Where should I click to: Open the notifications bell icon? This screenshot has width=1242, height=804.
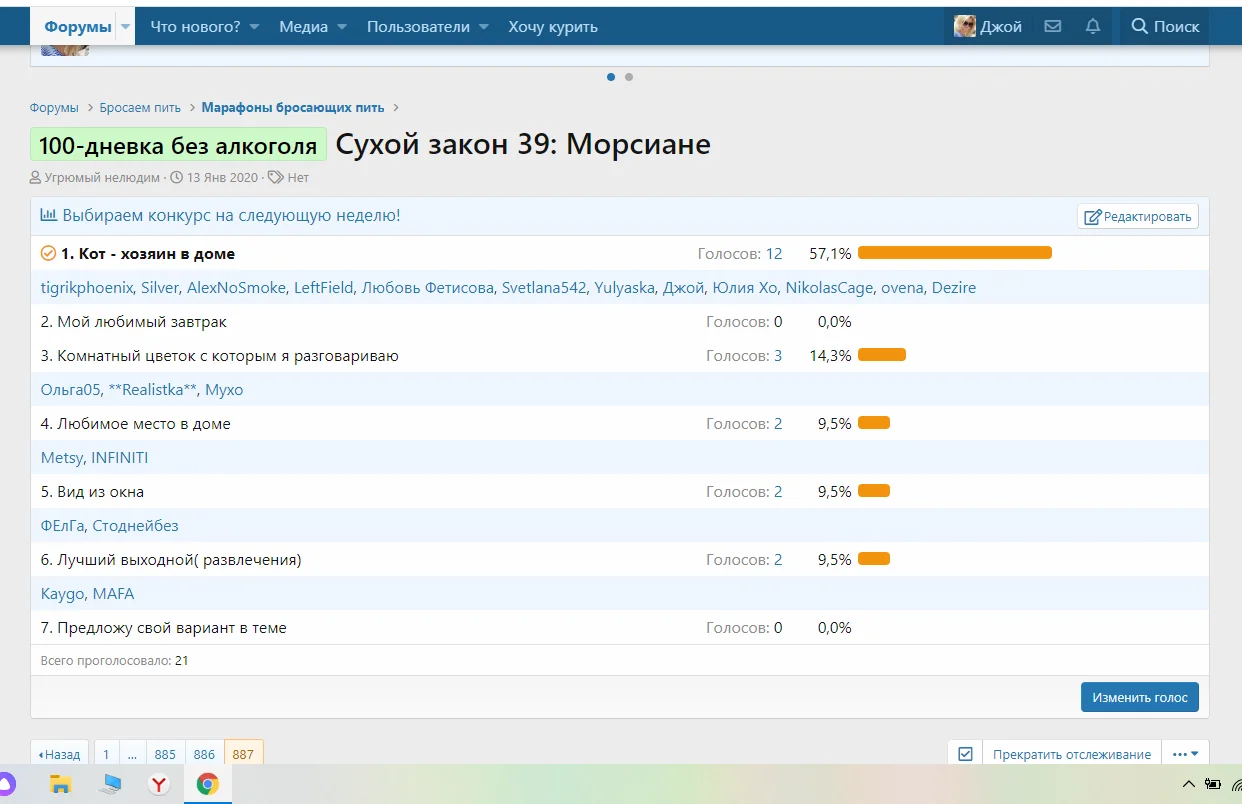(x=1093, y=27)
